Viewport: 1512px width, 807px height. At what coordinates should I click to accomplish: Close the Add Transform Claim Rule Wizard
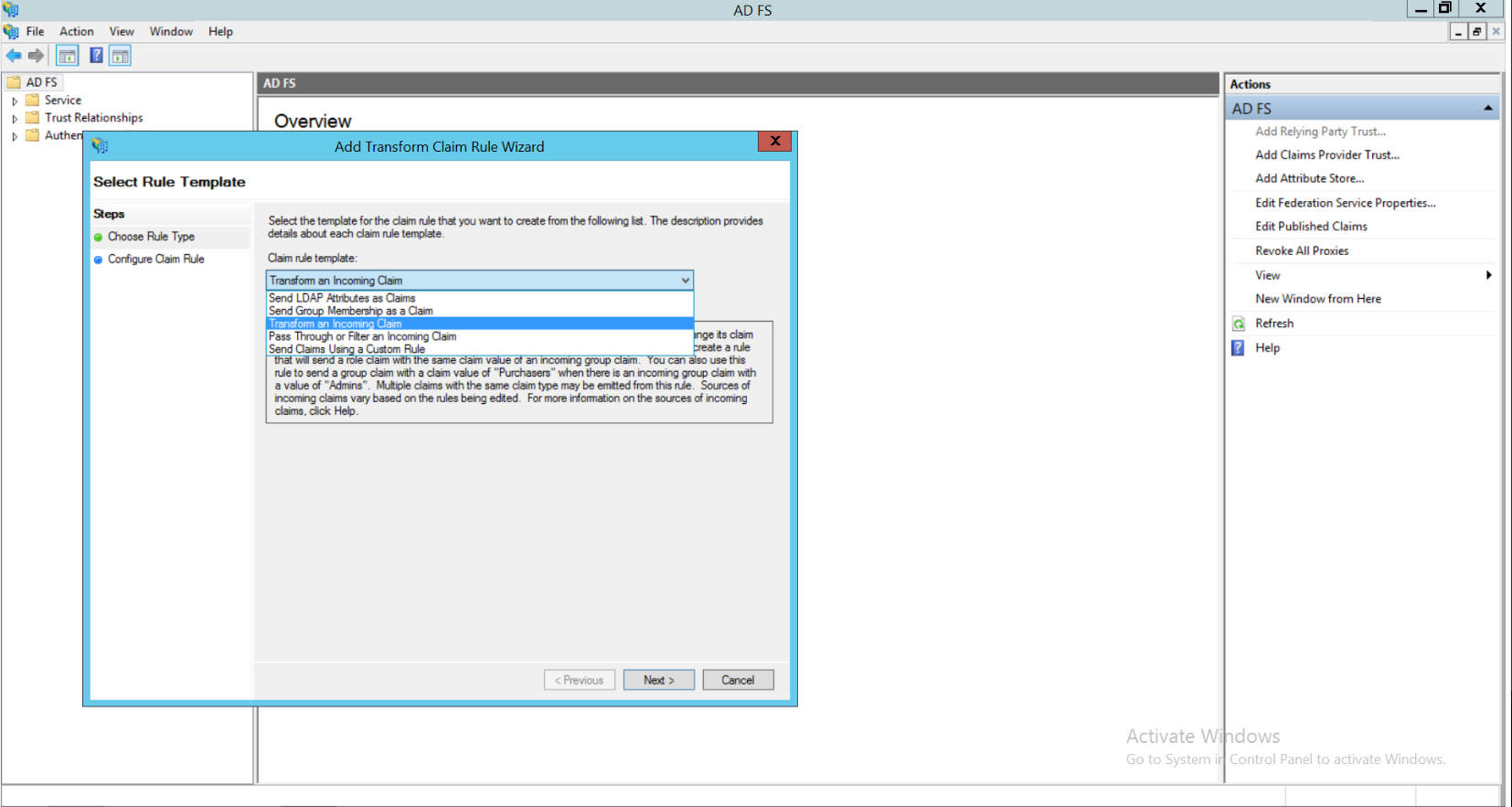[774, 141]
